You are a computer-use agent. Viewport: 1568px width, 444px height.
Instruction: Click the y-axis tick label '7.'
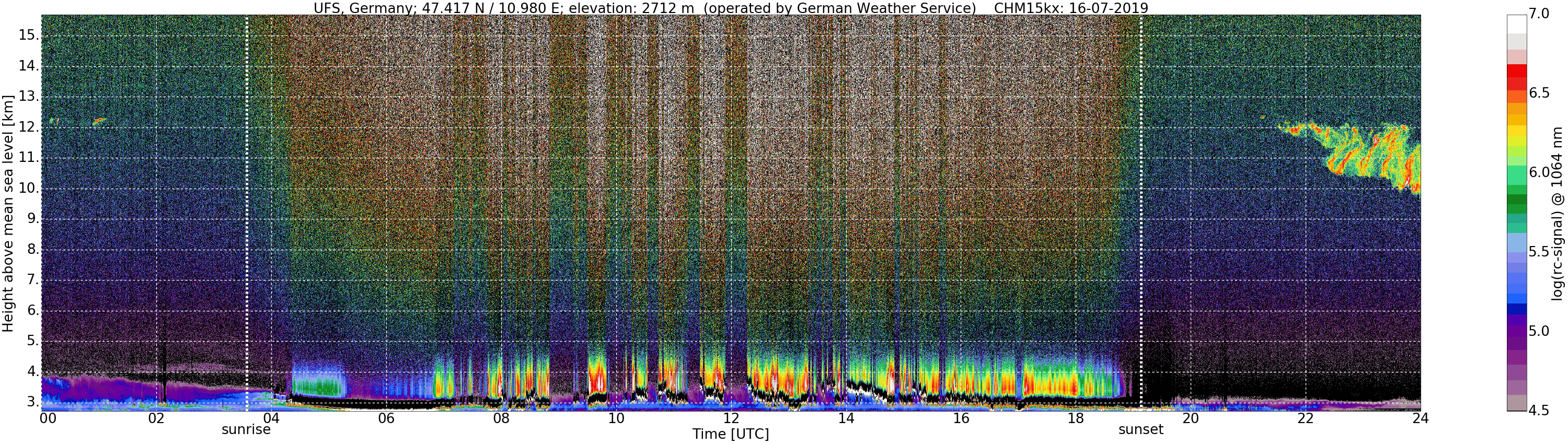(x=33, y=281)
